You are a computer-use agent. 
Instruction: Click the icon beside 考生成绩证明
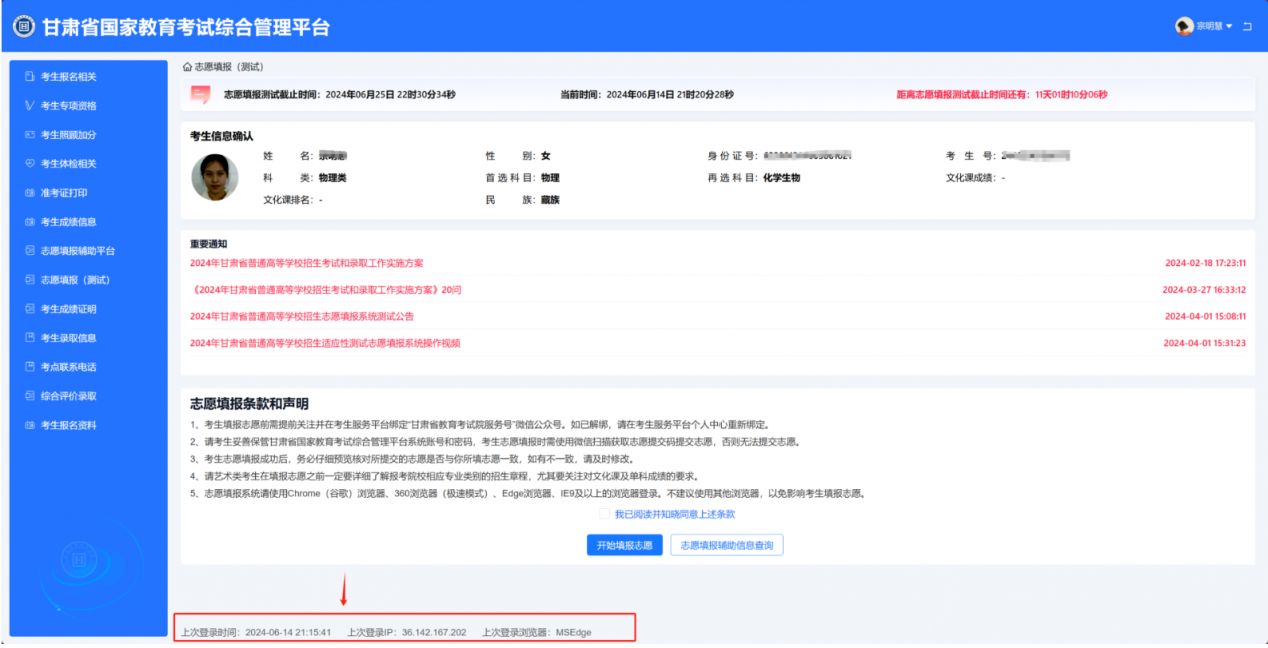(30, 308)
